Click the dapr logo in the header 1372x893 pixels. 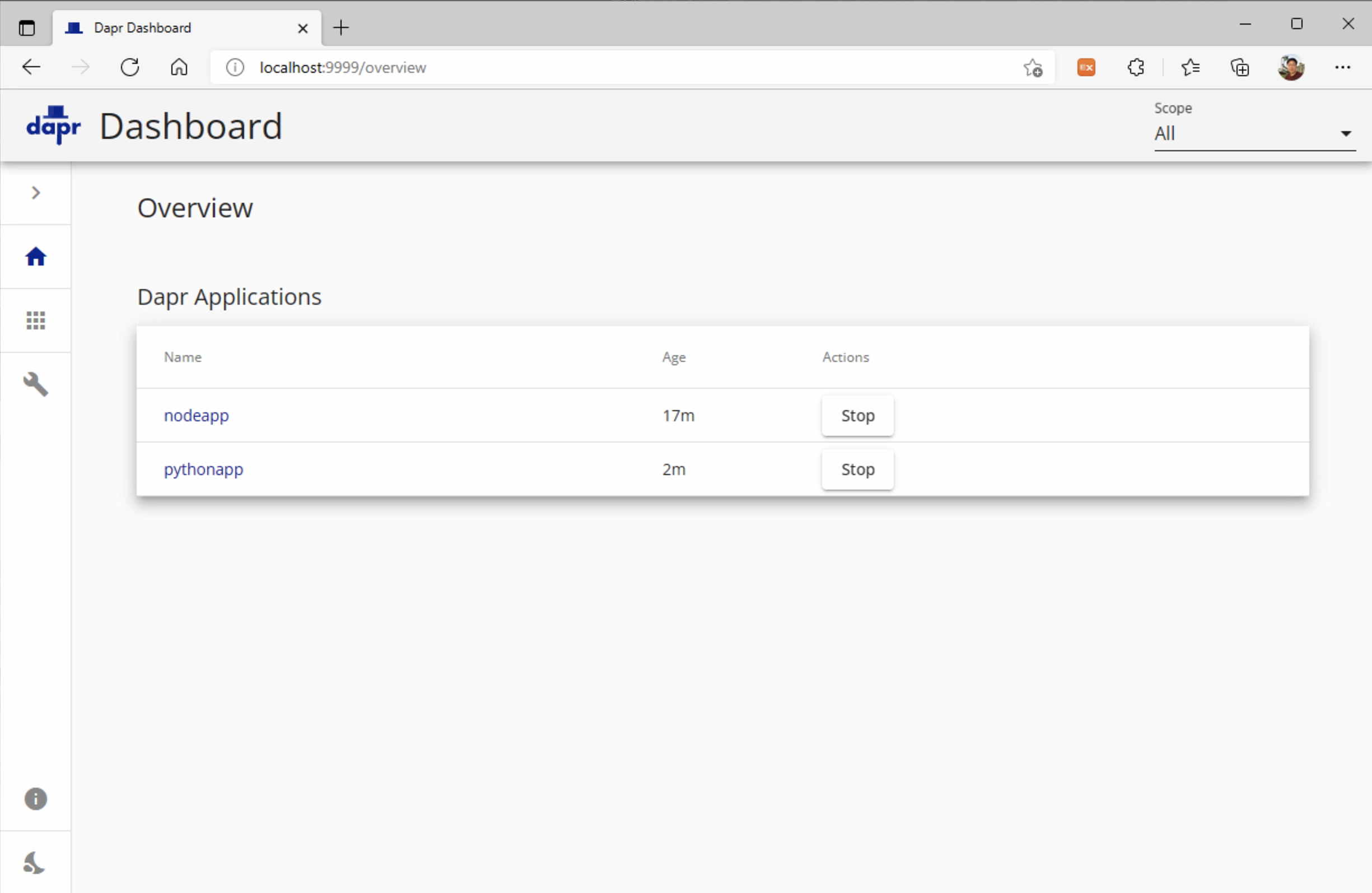tap(53, 125)
